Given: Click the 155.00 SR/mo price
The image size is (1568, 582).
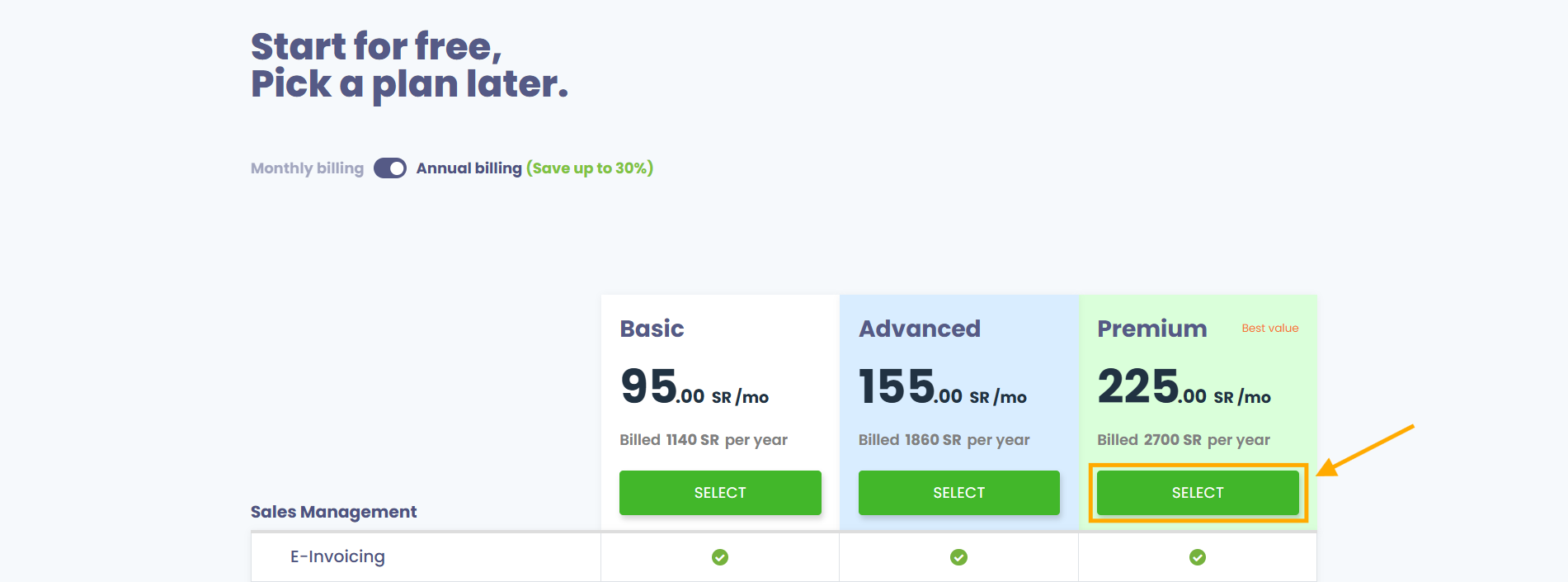Looking at the screenshot, I should (x=943, y=387).
